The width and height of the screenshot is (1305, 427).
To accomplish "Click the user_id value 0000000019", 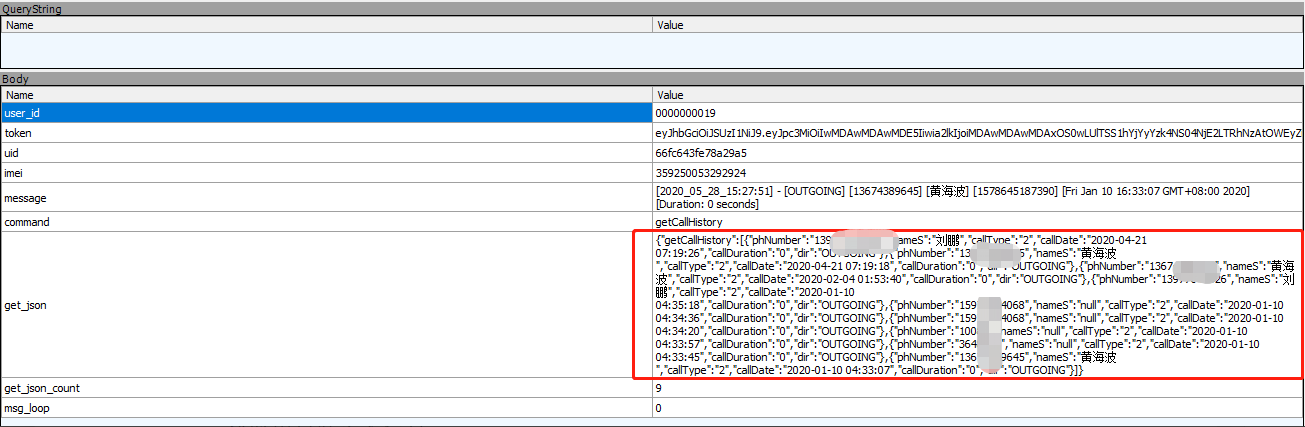I will pos(686,113).
